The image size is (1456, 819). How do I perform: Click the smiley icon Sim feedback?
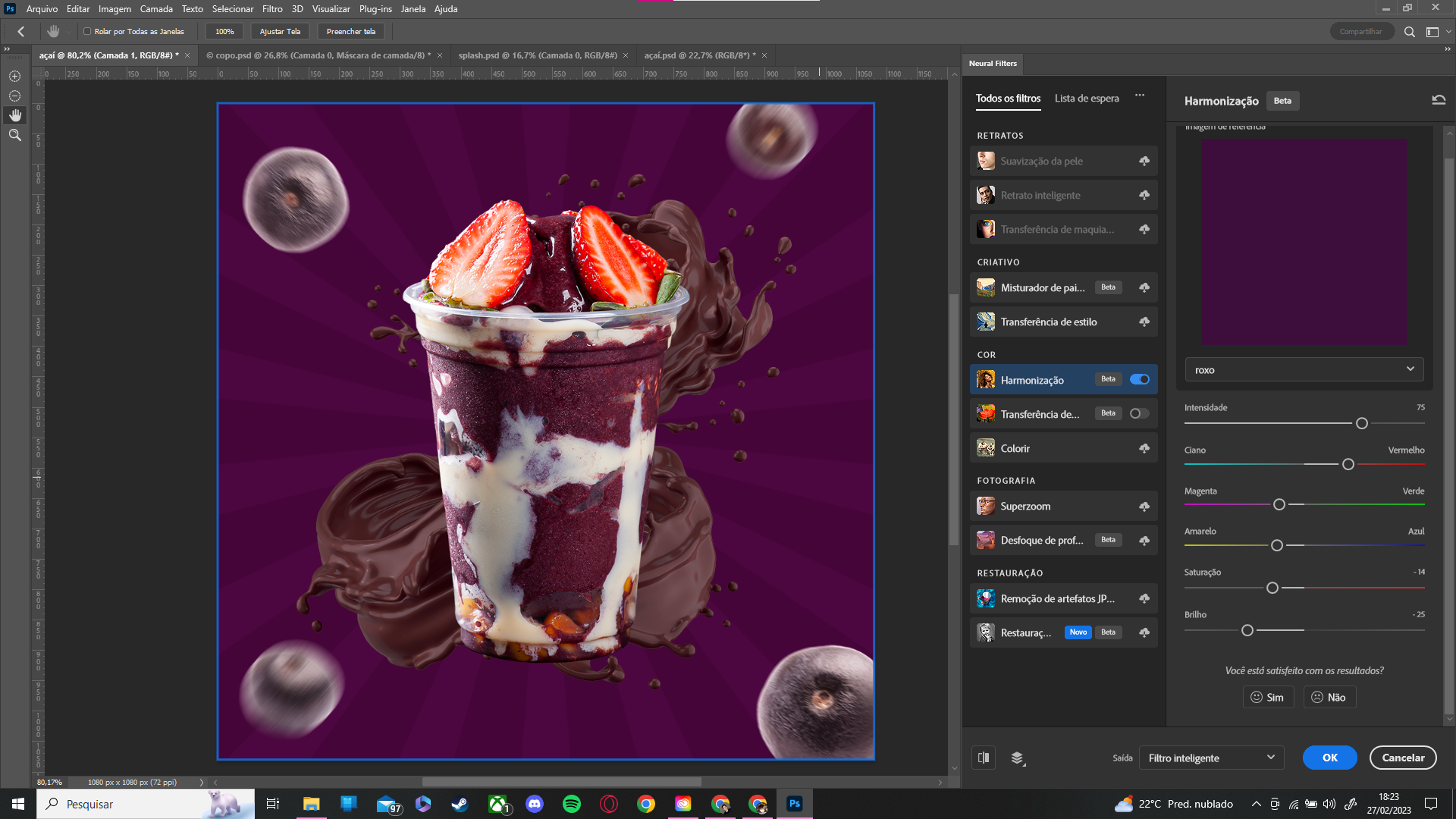tap(1257, 697)
